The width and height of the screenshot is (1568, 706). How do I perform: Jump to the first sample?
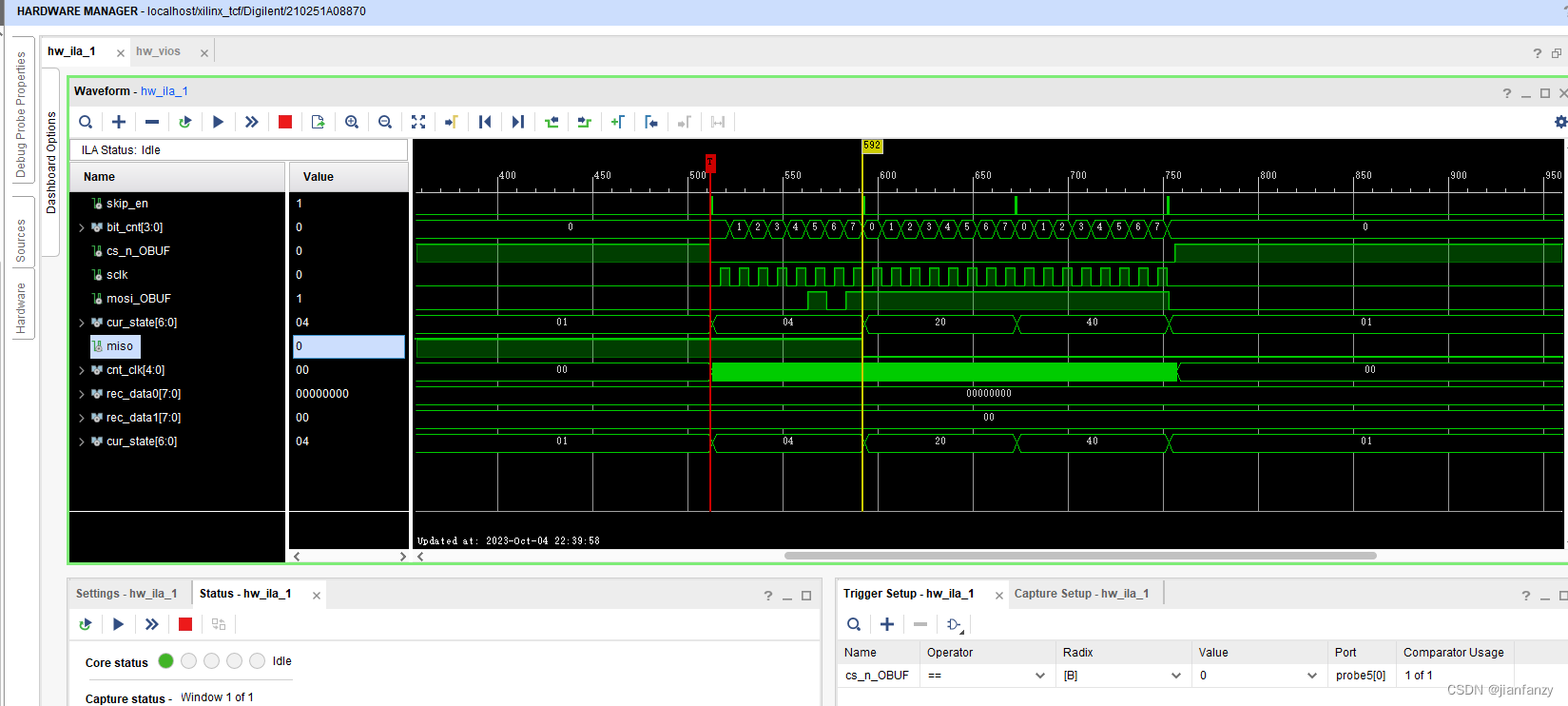click(x=485, y=122)
